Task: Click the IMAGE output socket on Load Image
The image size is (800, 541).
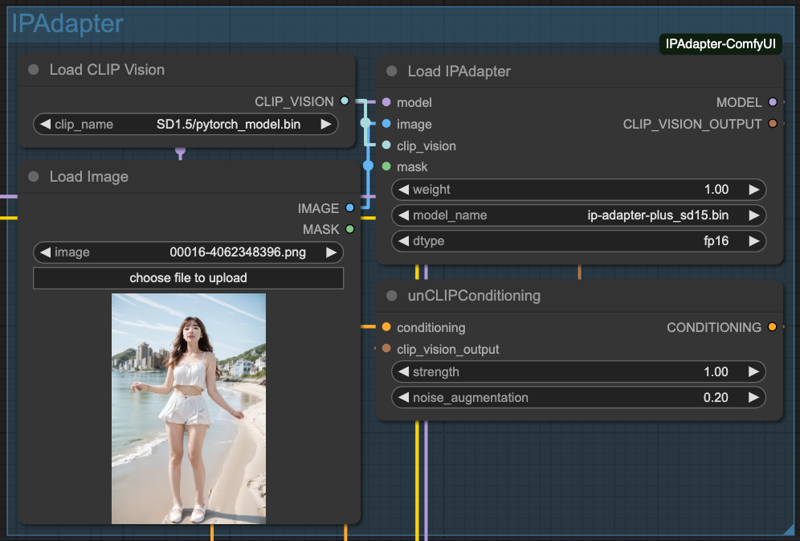Action: click(x=350, y=208)
